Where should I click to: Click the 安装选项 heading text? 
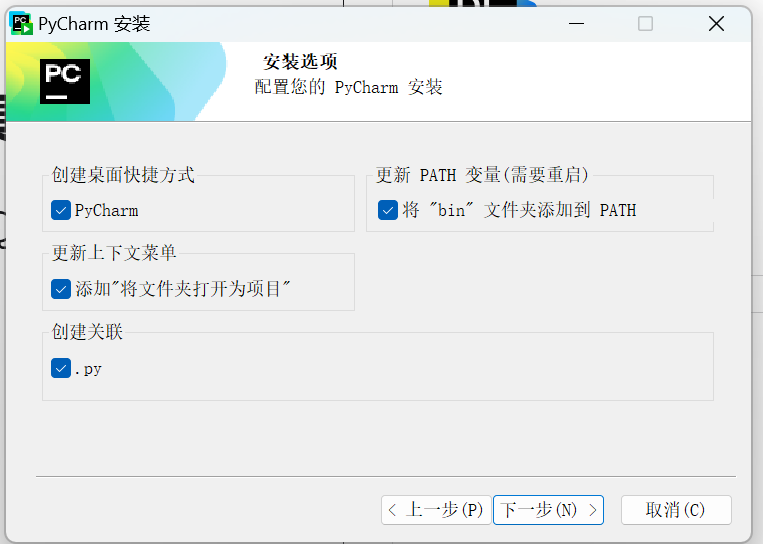(x=300, y=62)
